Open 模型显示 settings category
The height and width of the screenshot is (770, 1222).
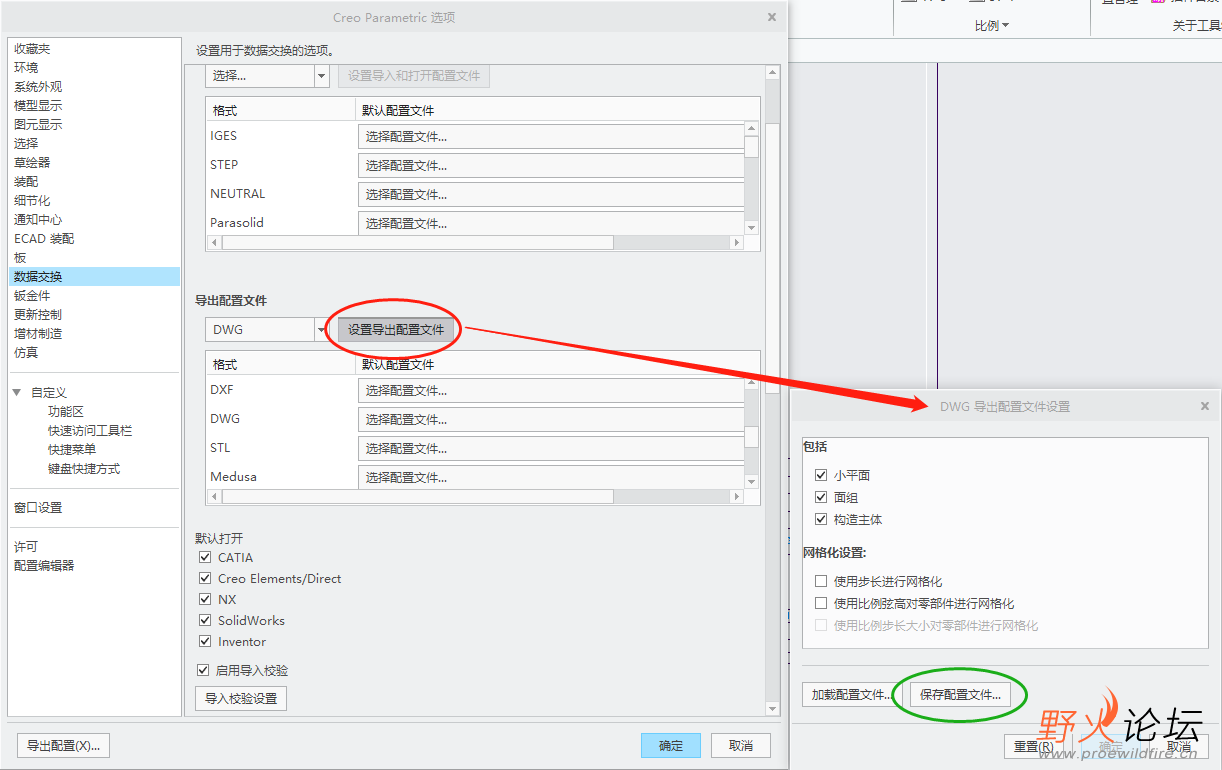(38, 106)
